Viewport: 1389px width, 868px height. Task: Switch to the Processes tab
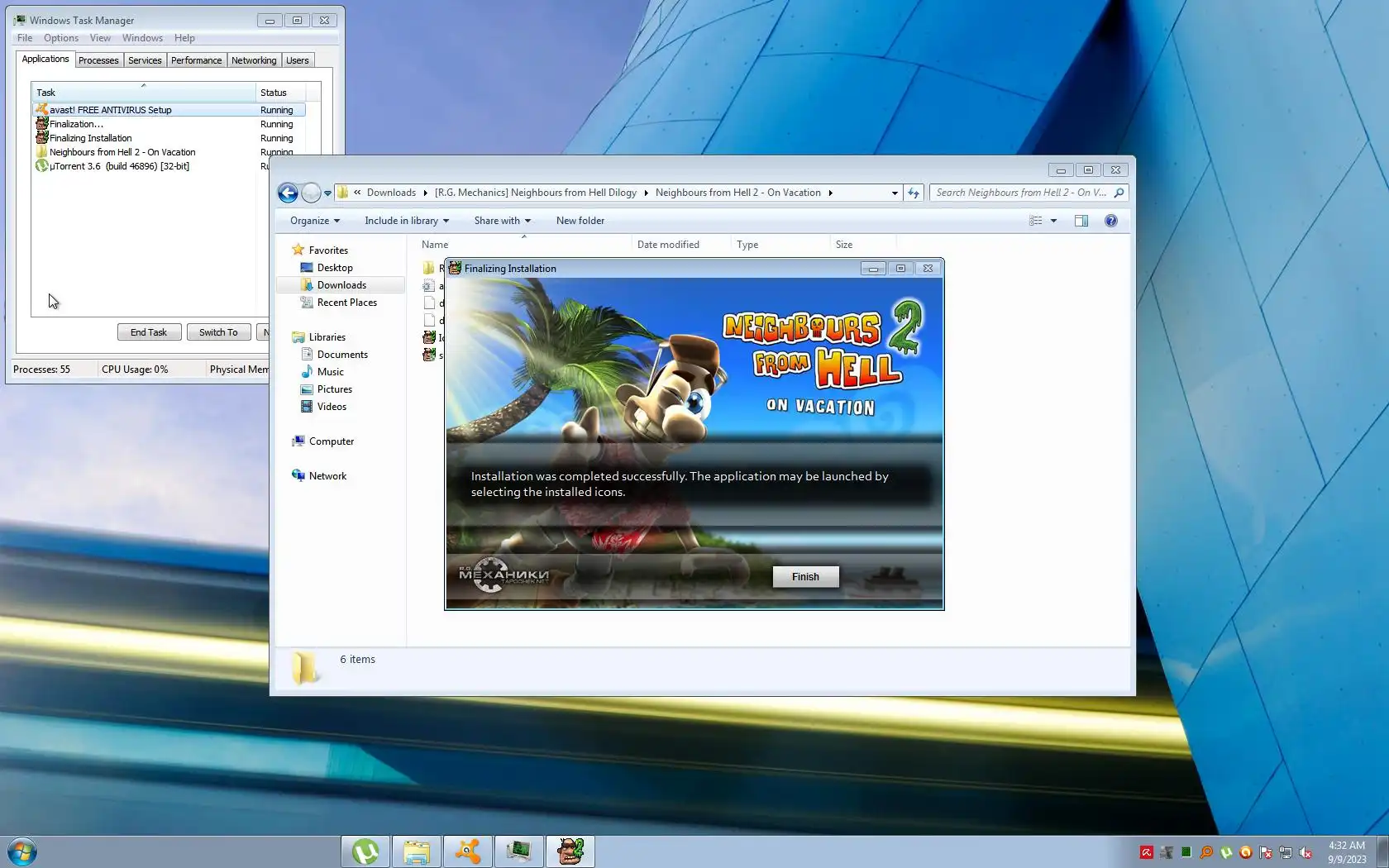point(98,60)
